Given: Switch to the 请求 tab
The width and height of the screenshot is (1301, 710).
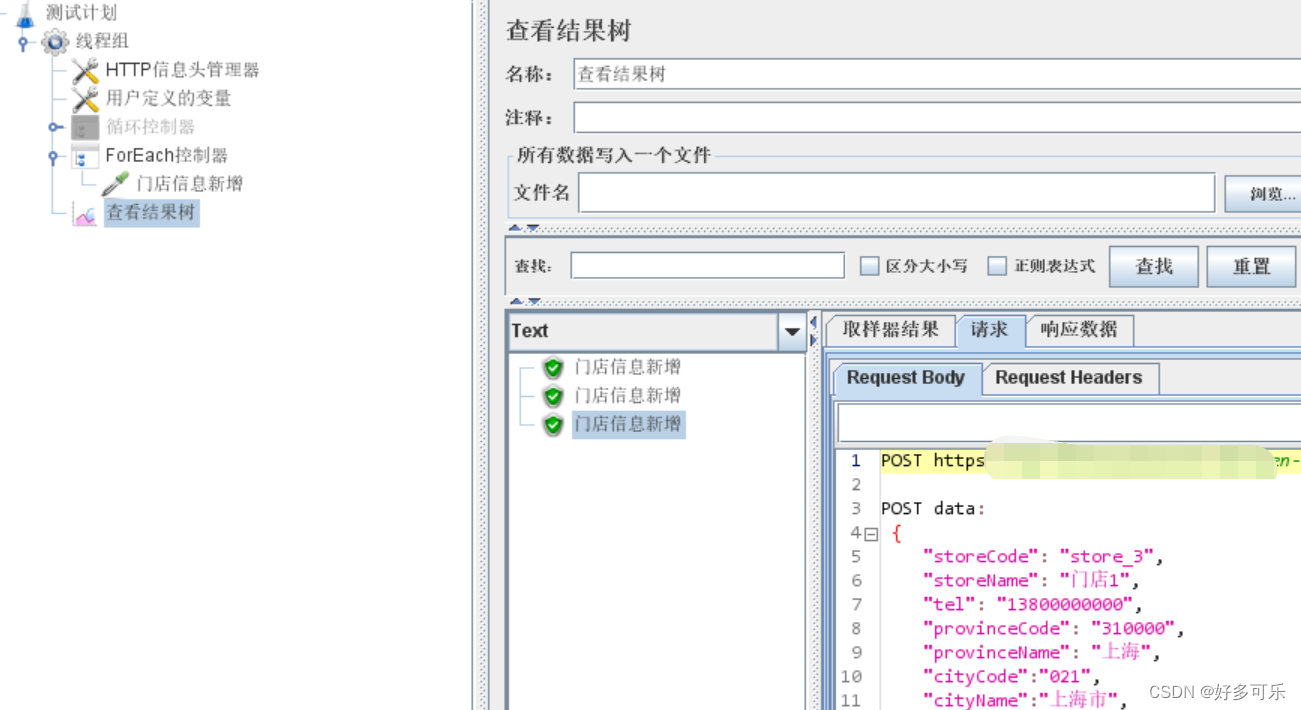Looking at the screenshot, I should click(990, 330).
